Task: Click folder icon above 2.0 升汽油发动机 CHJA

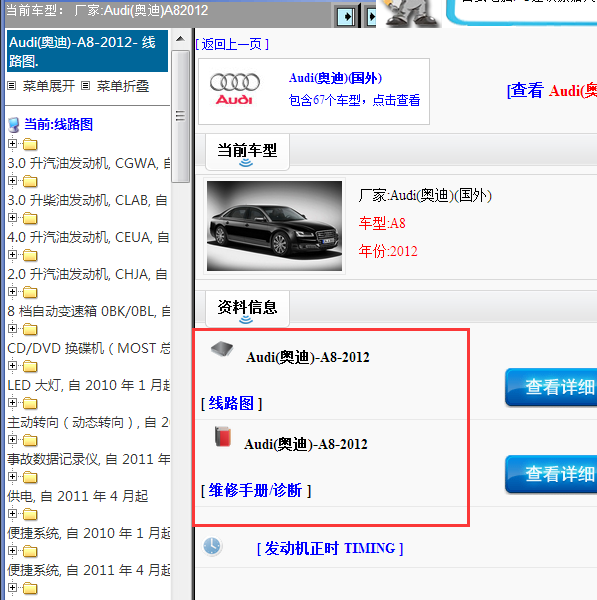Action: pyautogui.click(x=30, y=255)
